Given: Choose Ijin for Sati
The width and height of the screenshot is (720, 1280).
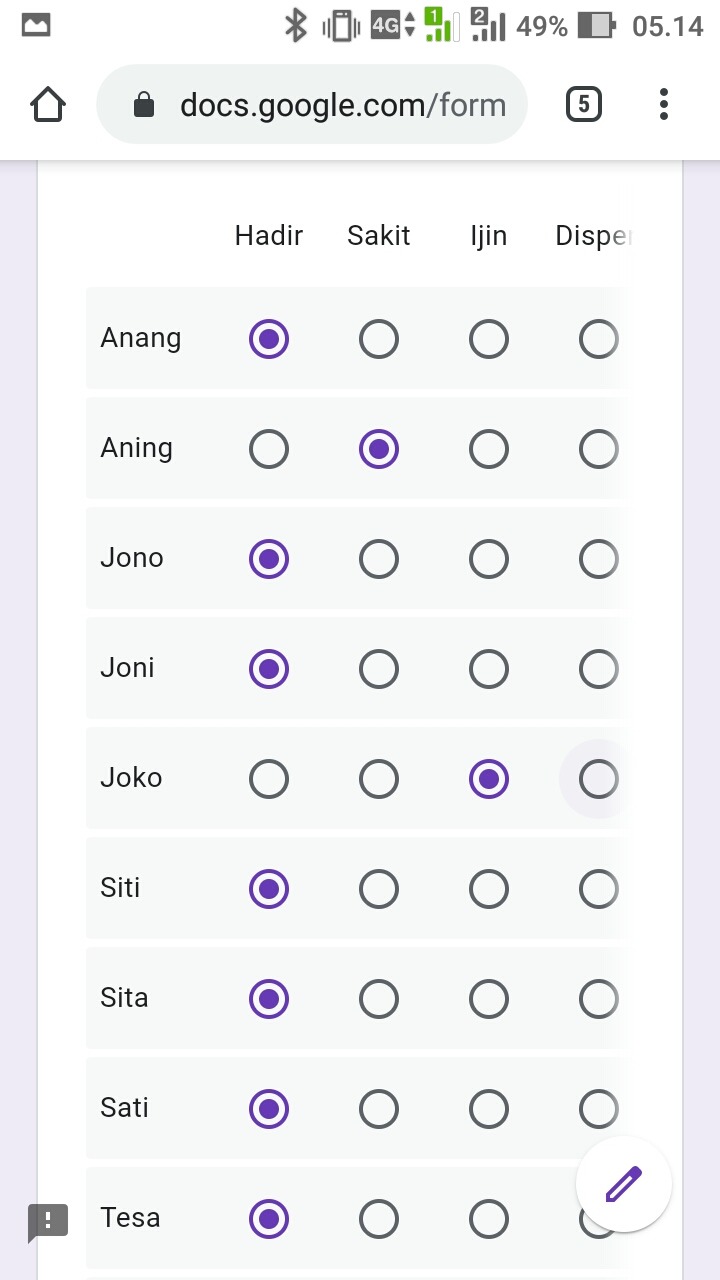Looking at the screenshot, I should point(489,1109).
